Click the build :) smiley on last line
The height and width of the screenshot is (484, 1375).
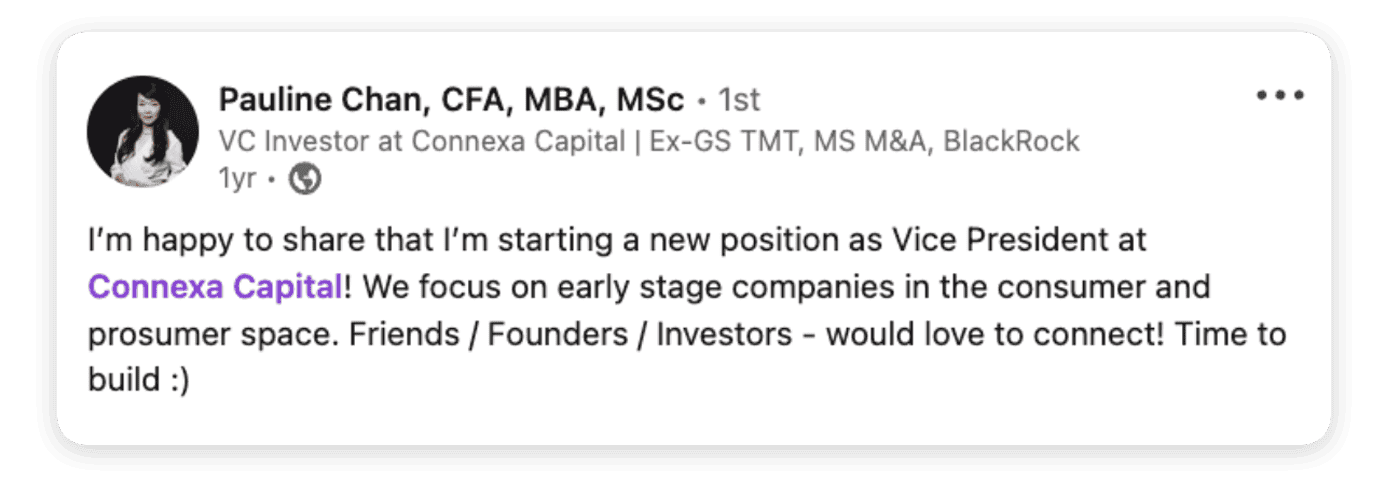[138, 381]
